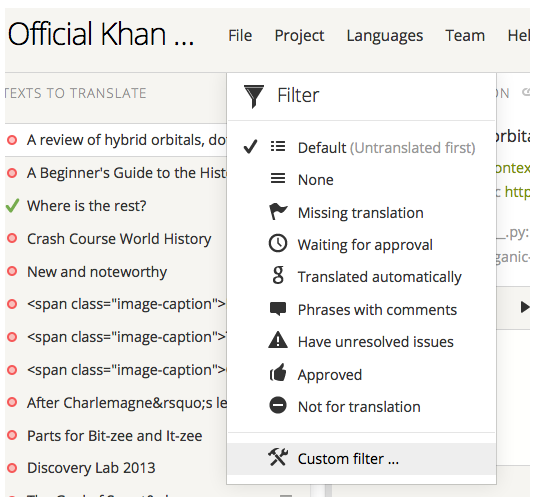Image resolution: width=542 pixels, height=503 pixels.
Task: Click the Filter panel heading text
Action: pyautogui.click(x=298, y=95)
